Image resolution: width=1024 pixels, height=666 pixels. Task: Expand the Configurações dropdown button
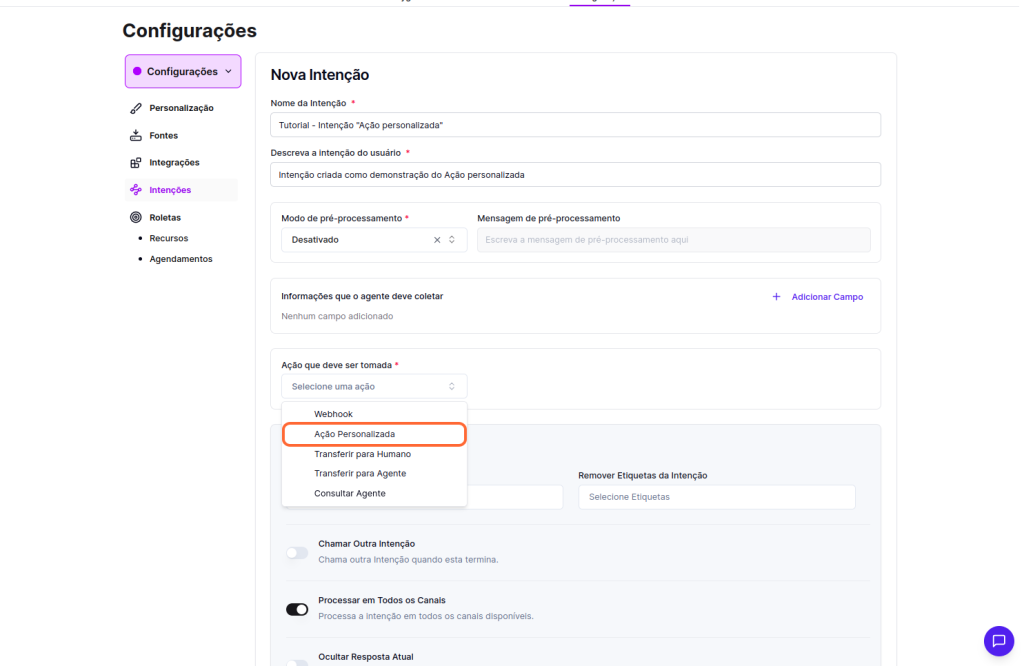183,72
